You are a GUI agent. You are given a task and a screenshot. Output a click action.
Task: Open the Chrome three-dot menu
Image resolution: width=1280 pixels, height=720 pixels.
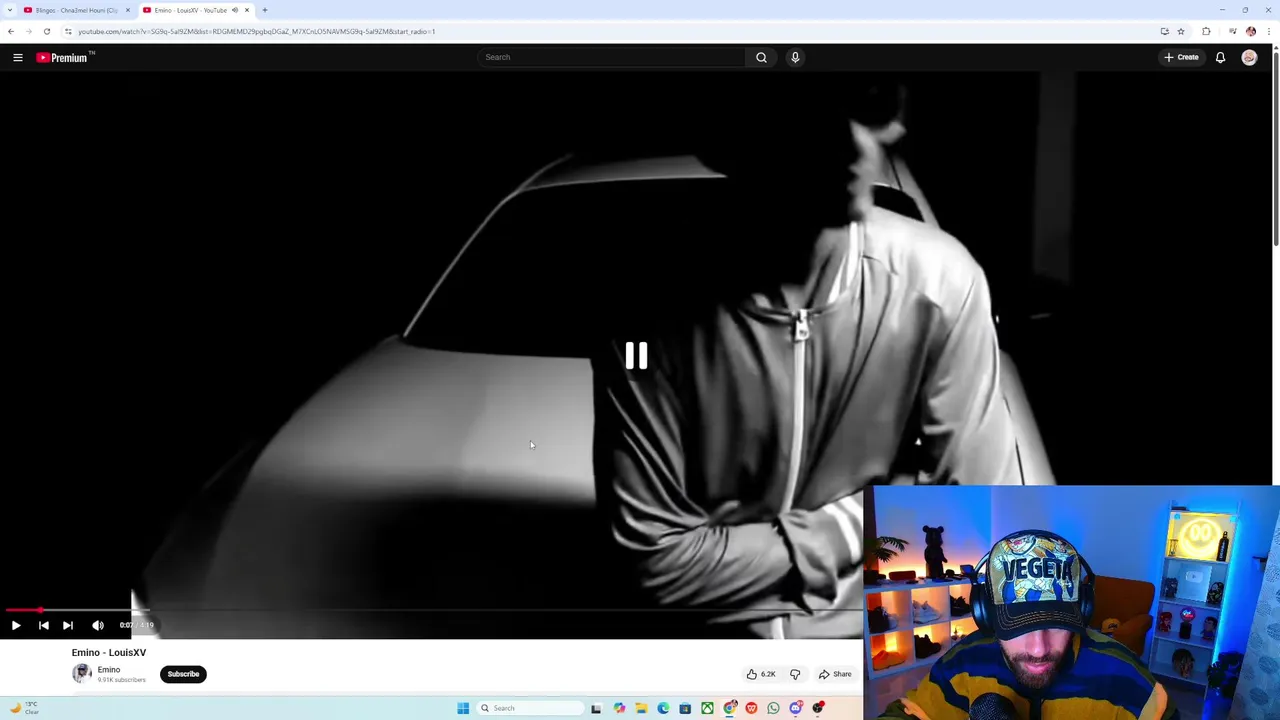[x=1269, y=31]
